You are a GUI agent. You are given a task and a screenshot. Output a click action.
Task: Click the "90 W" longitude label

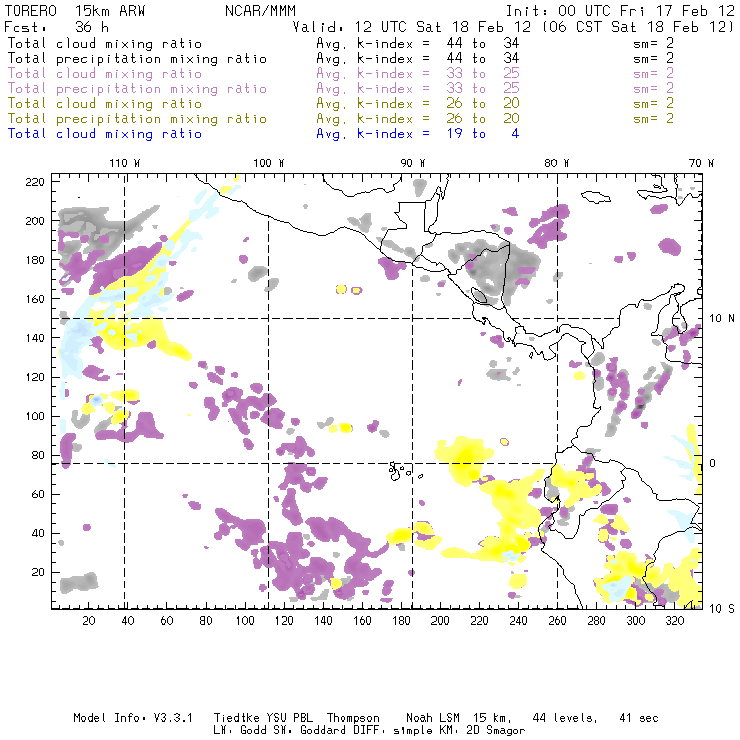point(413,163)
